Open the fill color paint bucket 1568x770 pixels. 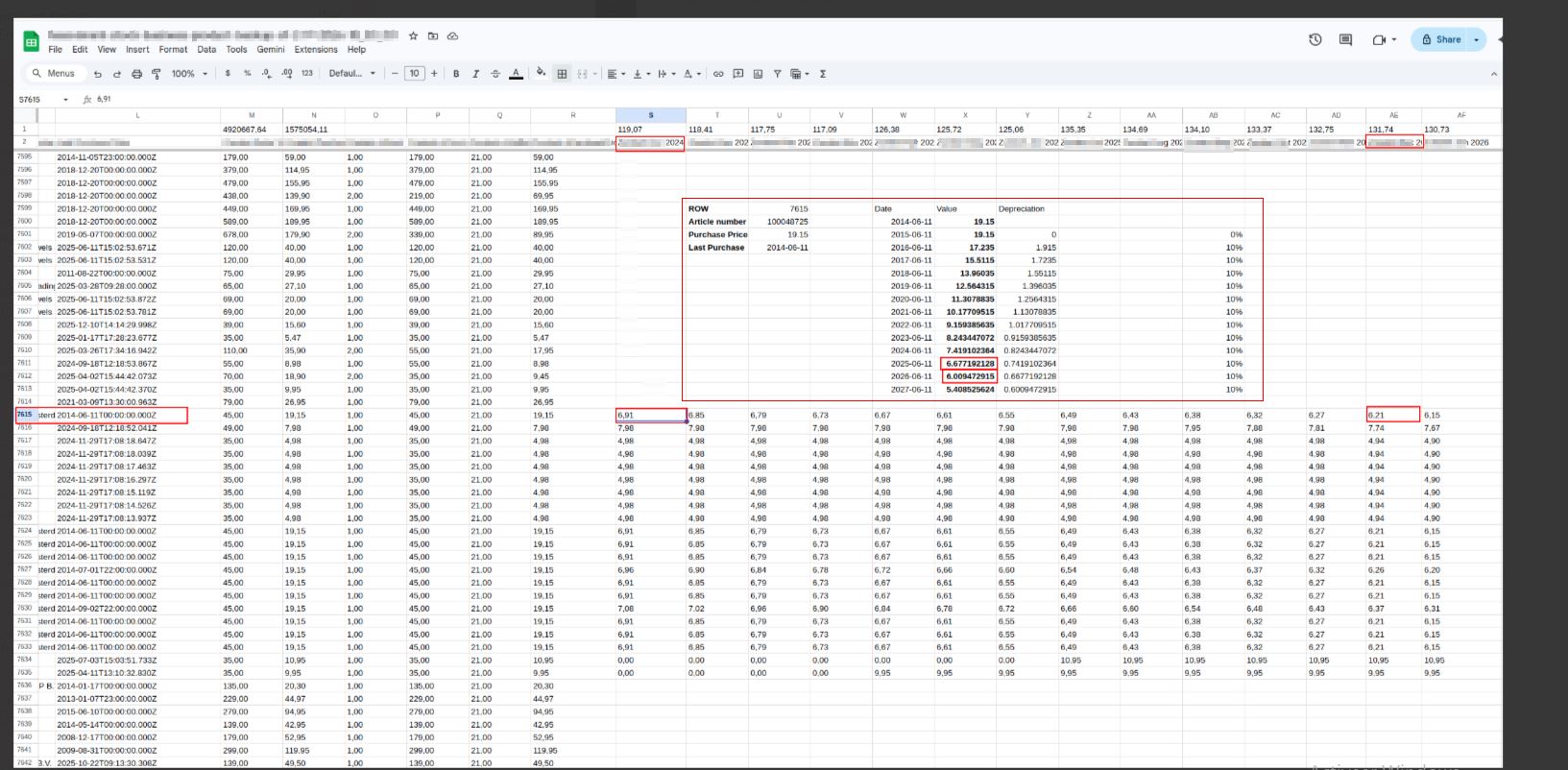(x=541, y=73)
